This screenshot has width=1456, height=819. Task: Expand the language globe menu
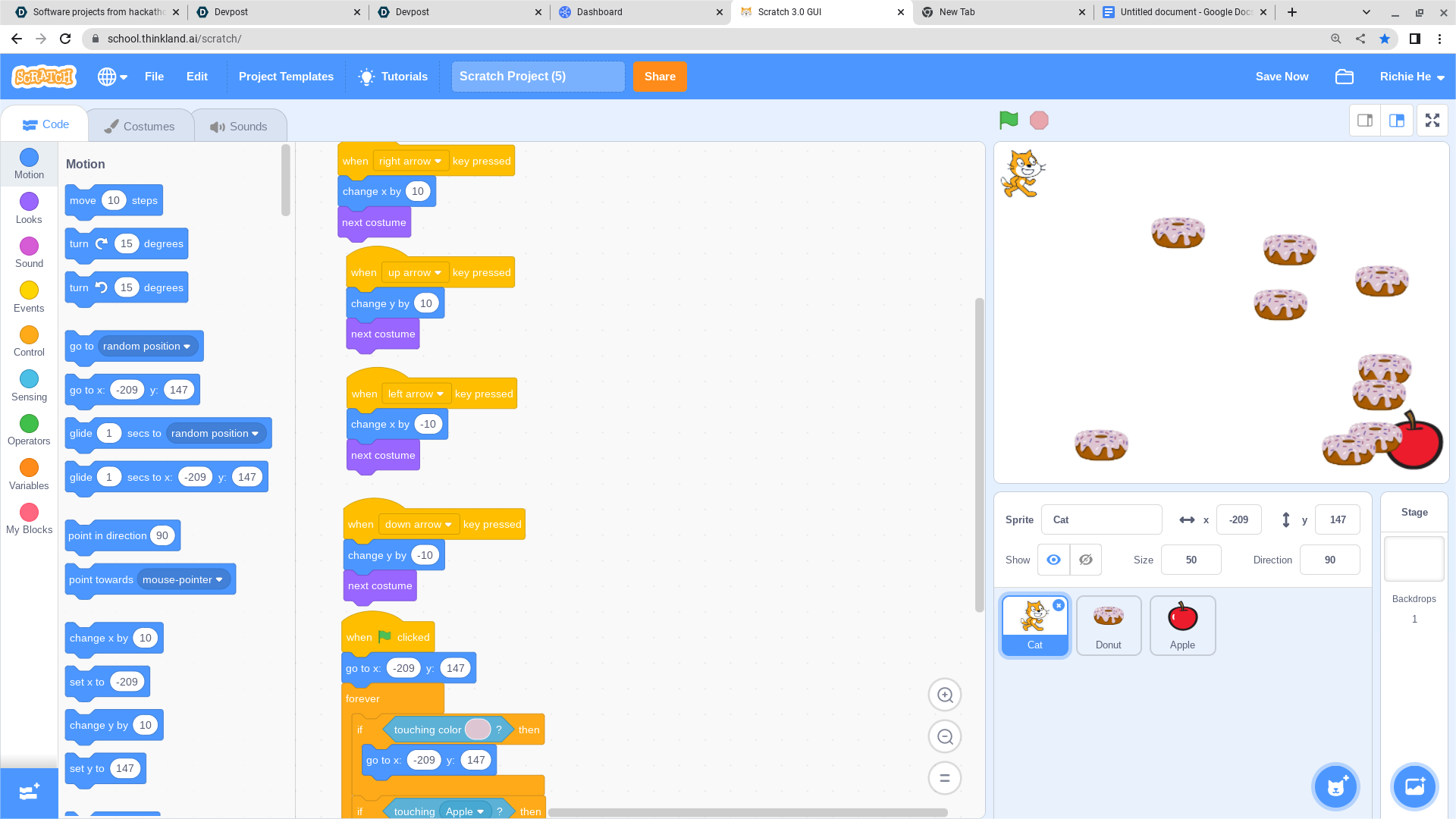pos(112,77)
